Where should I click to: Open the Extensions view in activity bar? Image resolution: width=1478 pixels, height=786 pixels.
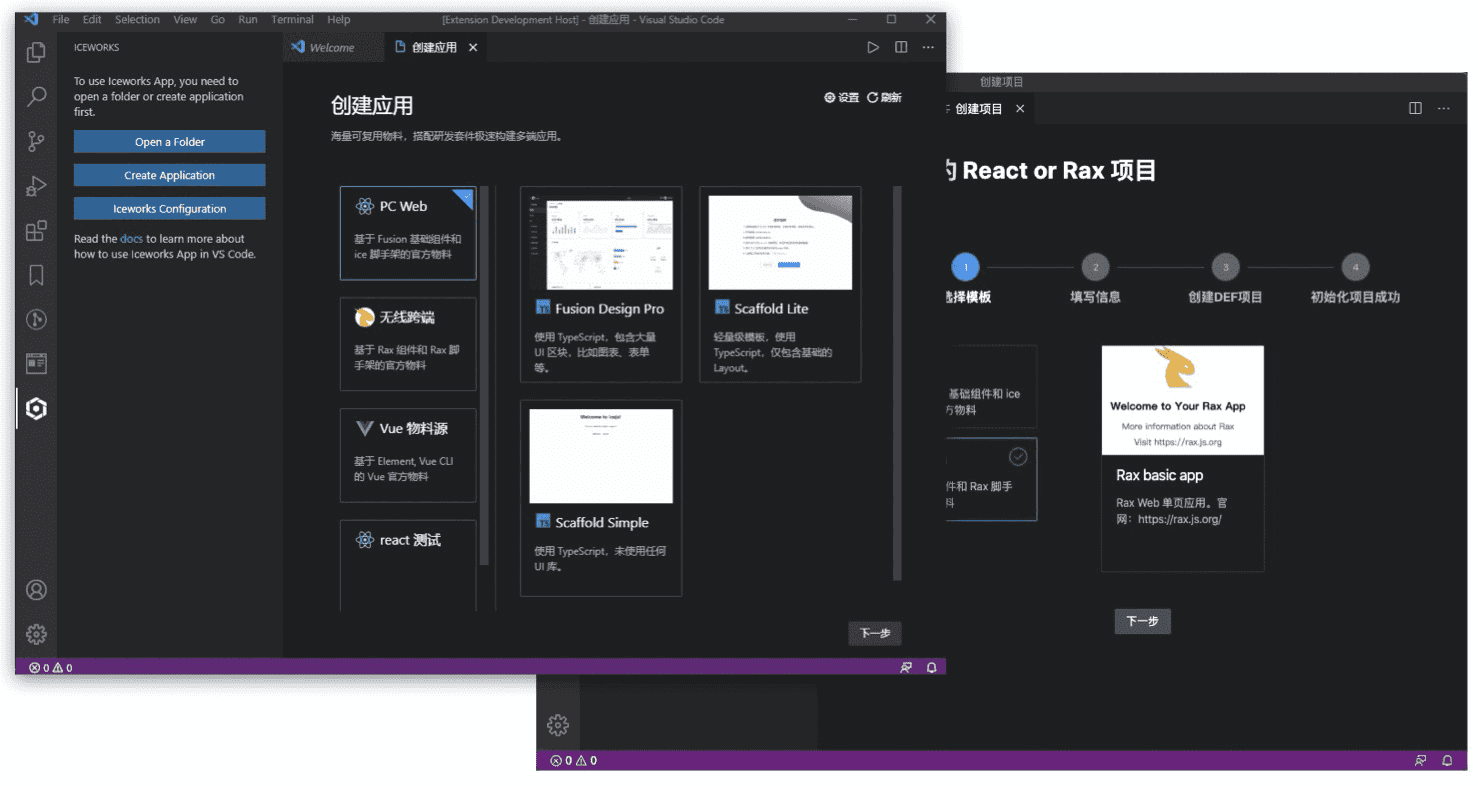pyautogui.click(x=36, y=231)
